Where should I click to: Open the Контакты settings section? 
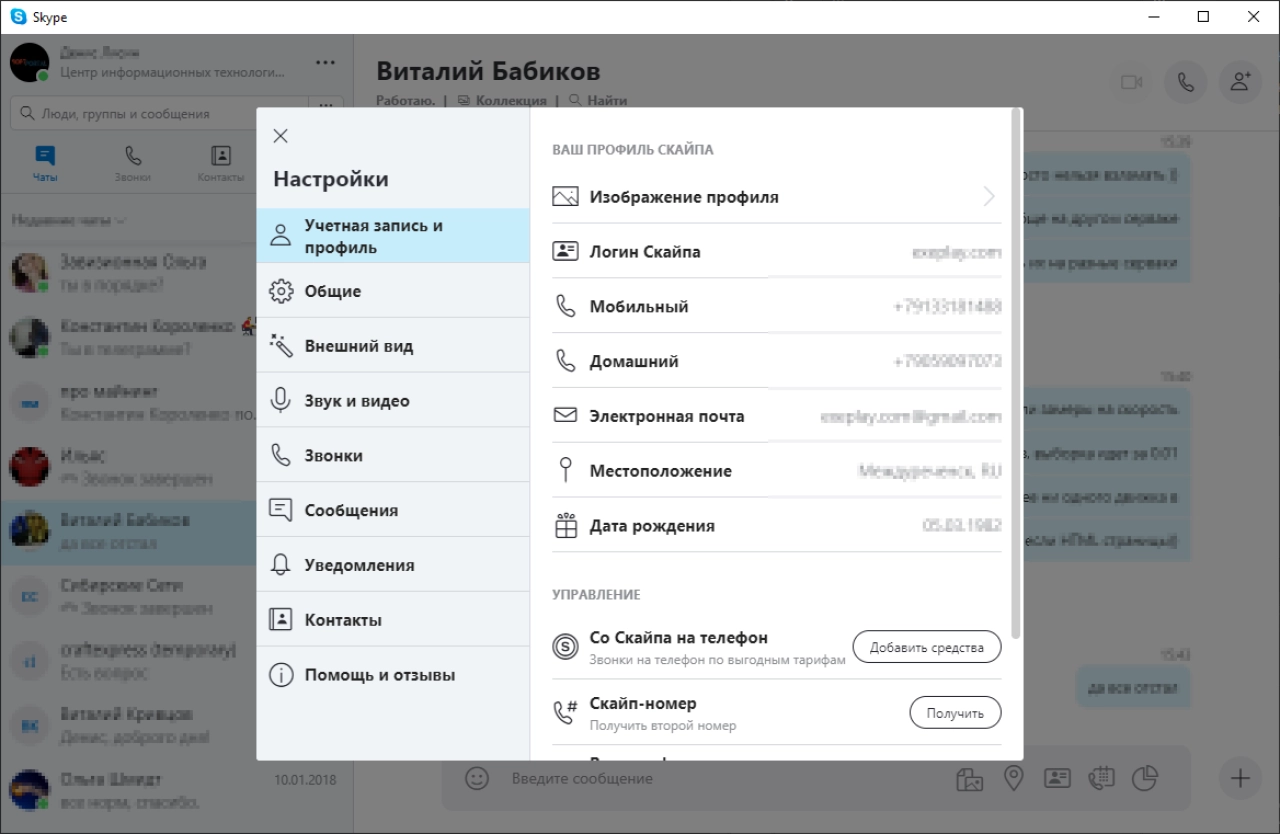tap(393, 620)
